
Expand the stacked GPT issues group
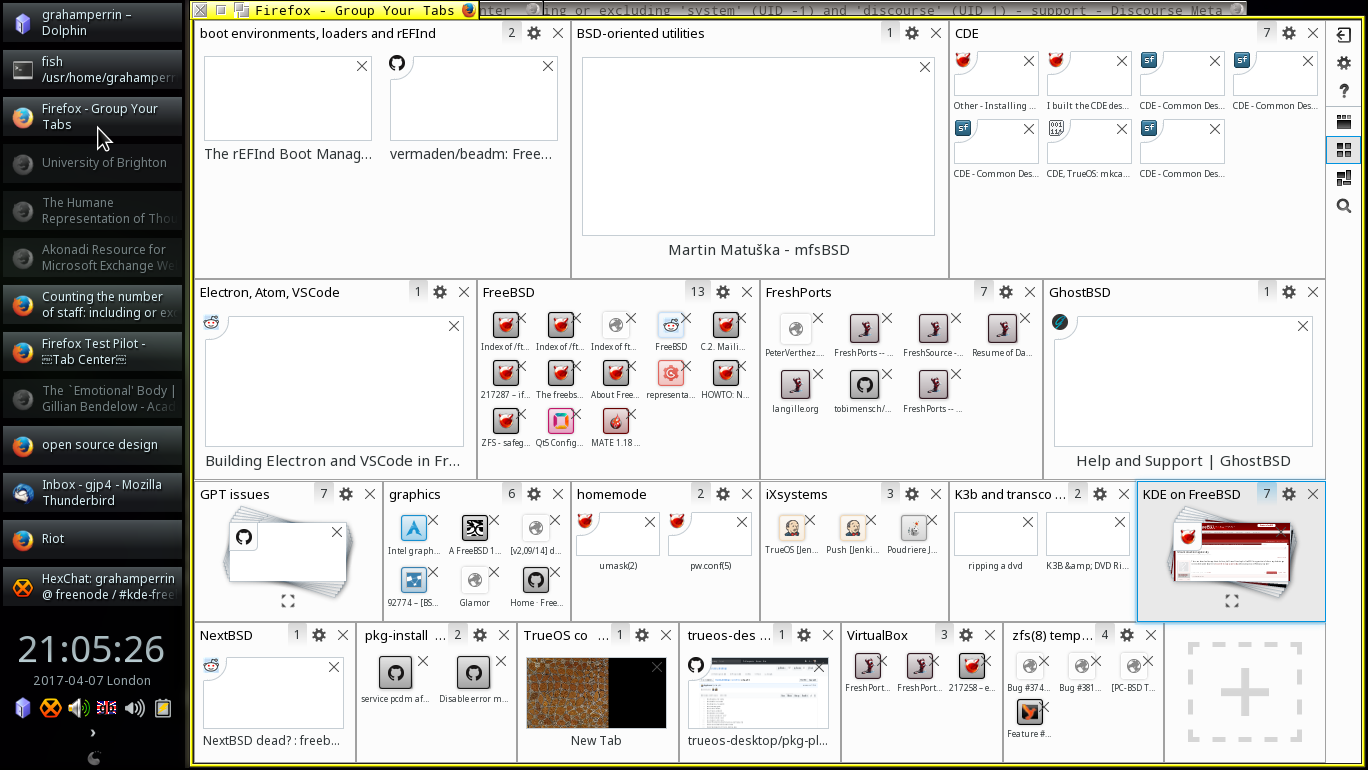(x=288, y=601)
